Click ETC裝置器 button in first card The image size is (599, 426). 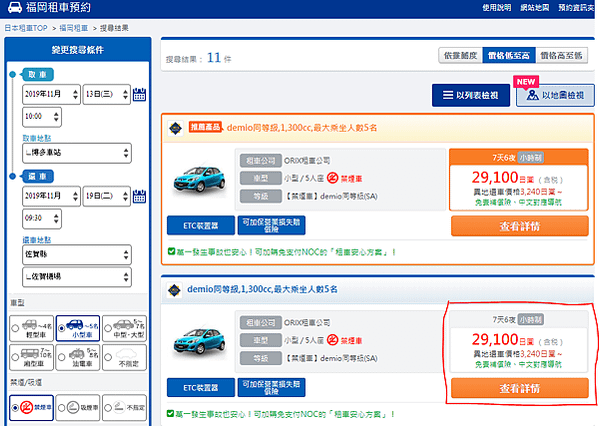click(x=201, y=225)
